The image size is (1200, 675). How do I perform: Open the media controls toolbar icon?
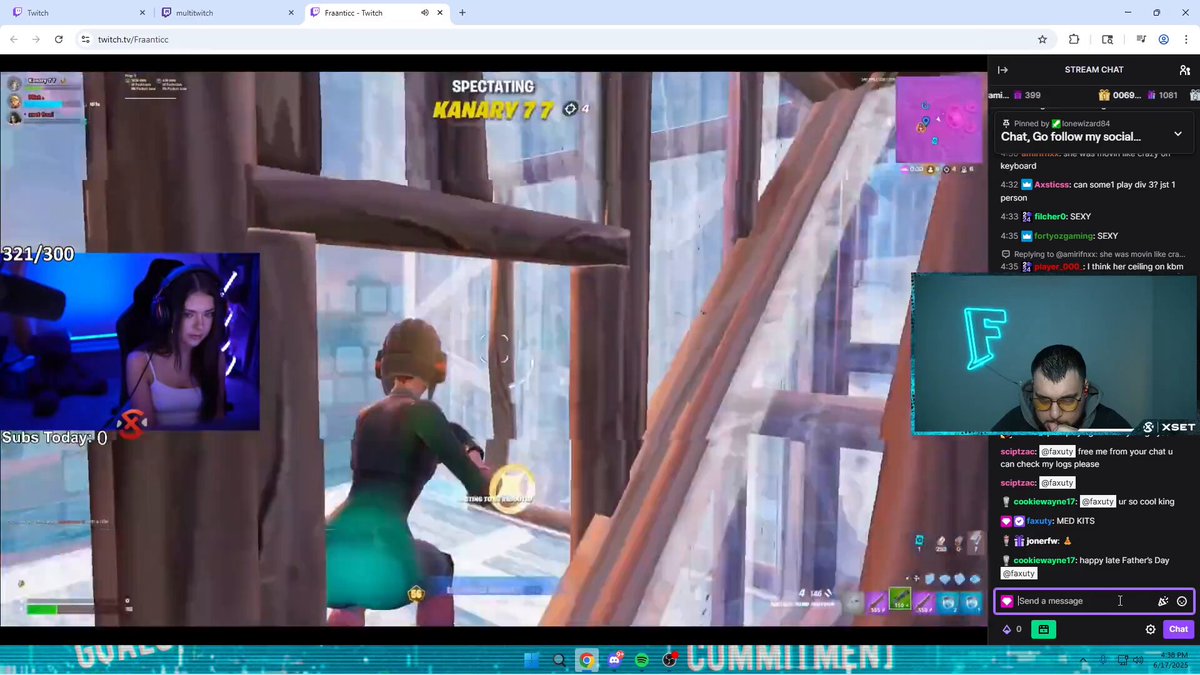point(1141,39)
